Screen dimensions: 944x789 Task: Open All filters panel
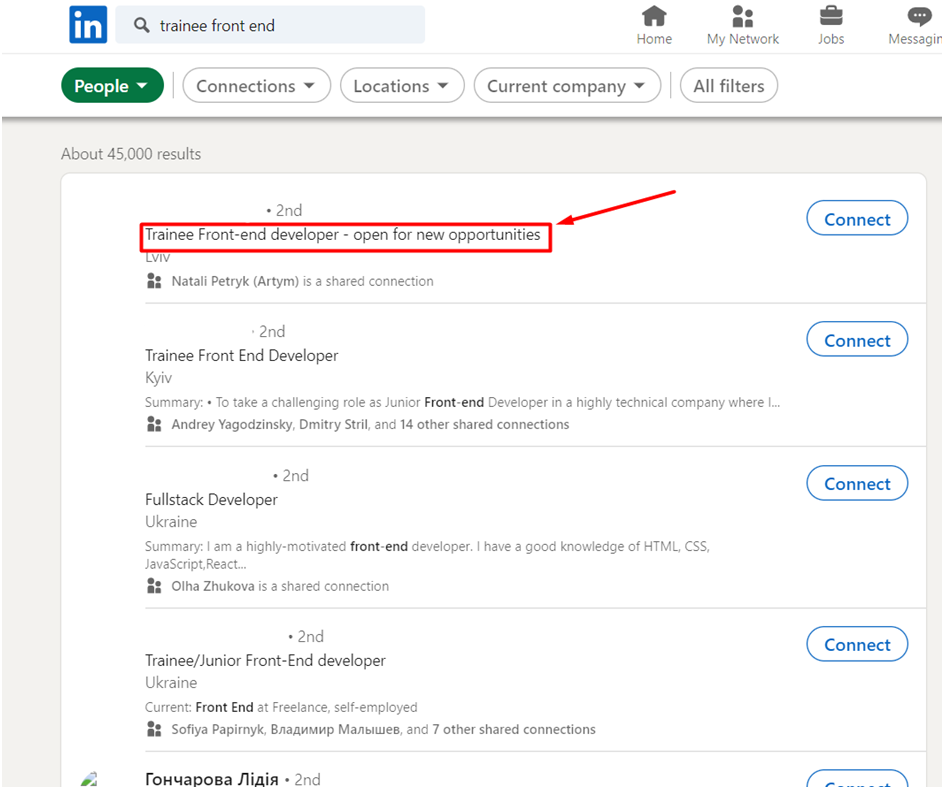click(x=729, y=86)
